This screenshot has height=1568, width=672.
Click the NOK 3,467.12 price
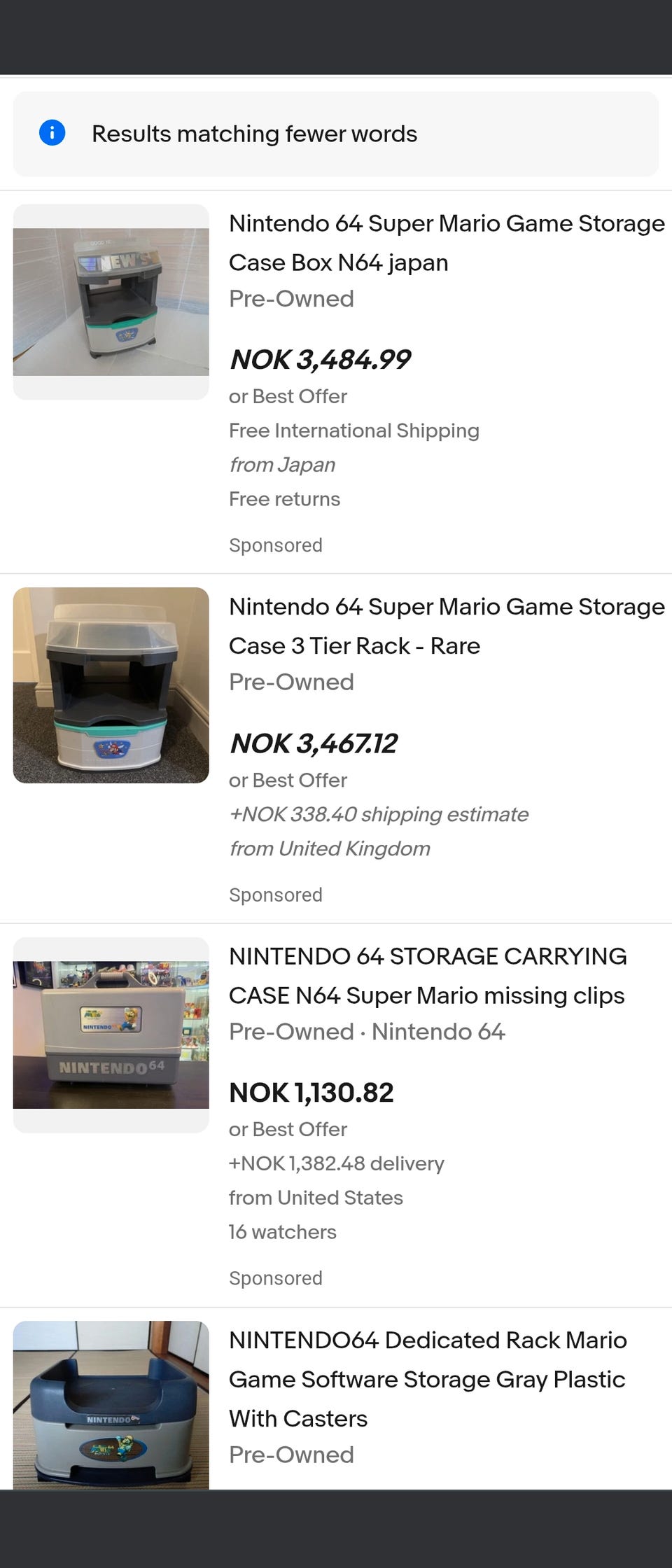coord(313,743)
